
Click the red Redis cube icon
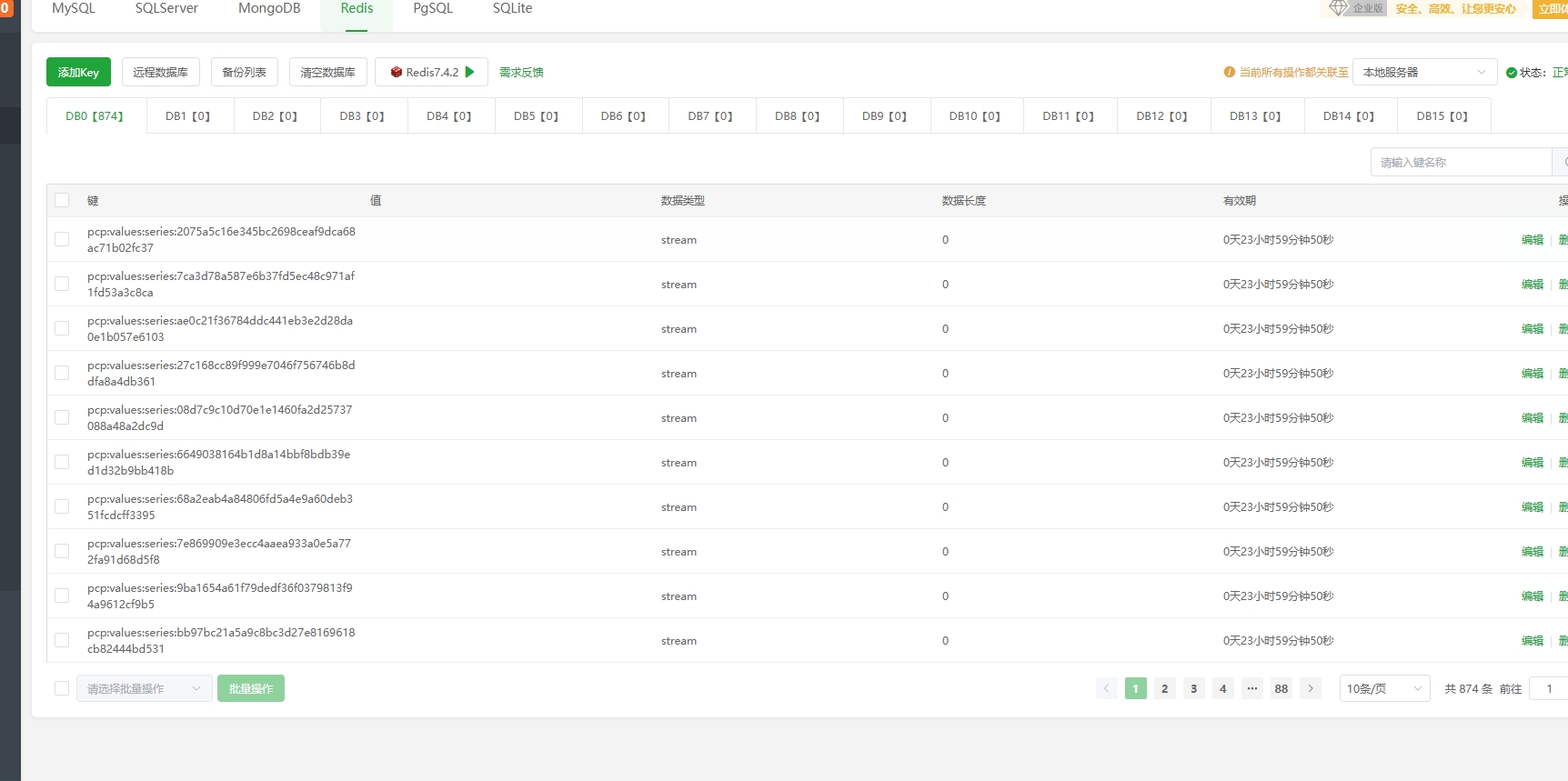click(x=397, y=72)
